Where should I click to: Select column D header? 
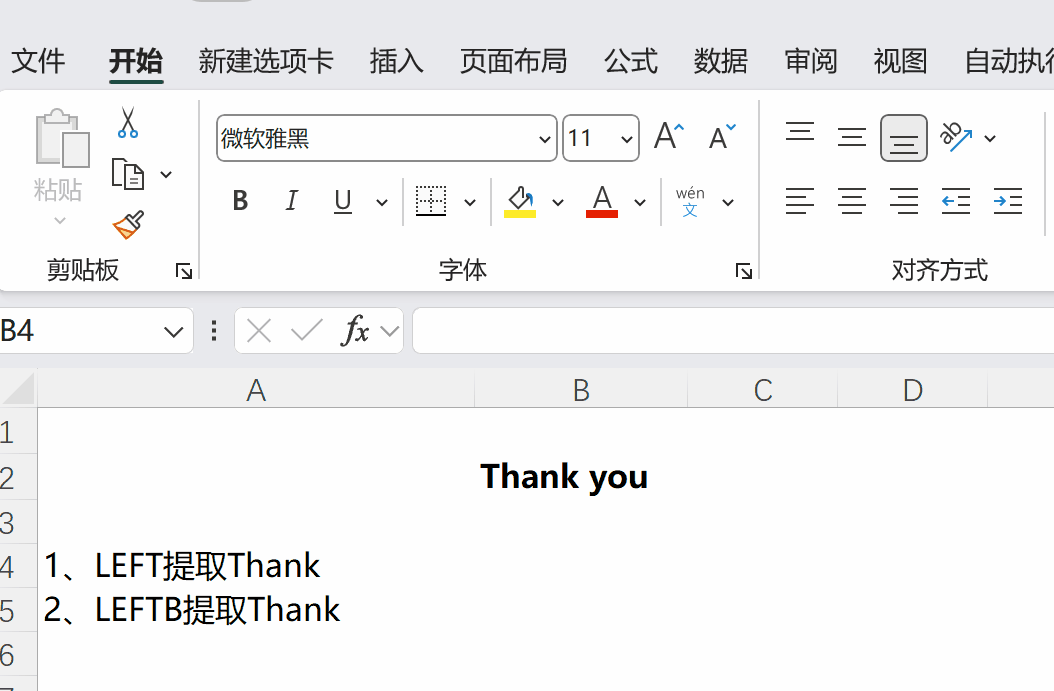913,390
